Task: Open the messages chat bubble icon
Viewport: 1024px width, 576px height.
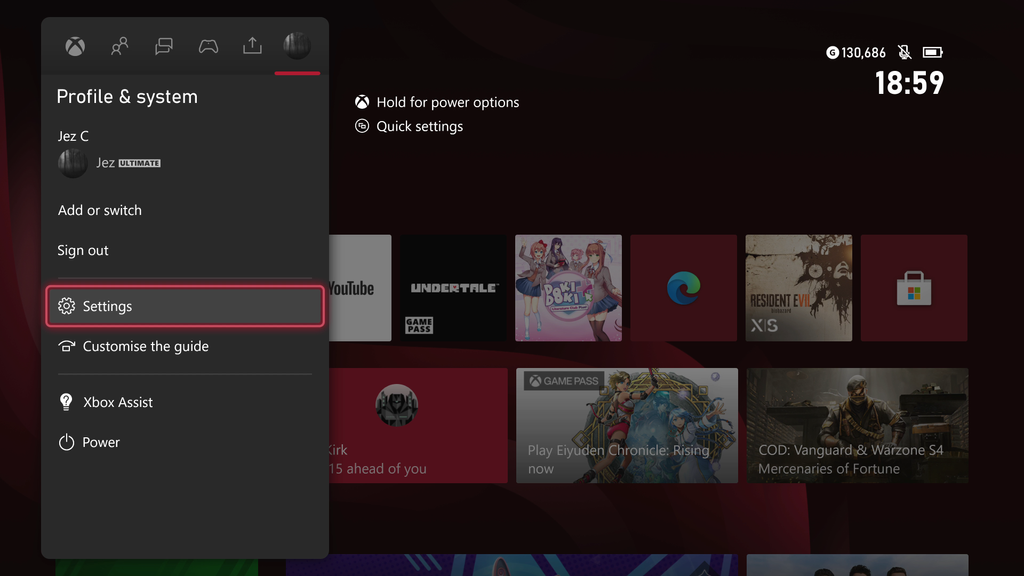Action: (163, 46)
